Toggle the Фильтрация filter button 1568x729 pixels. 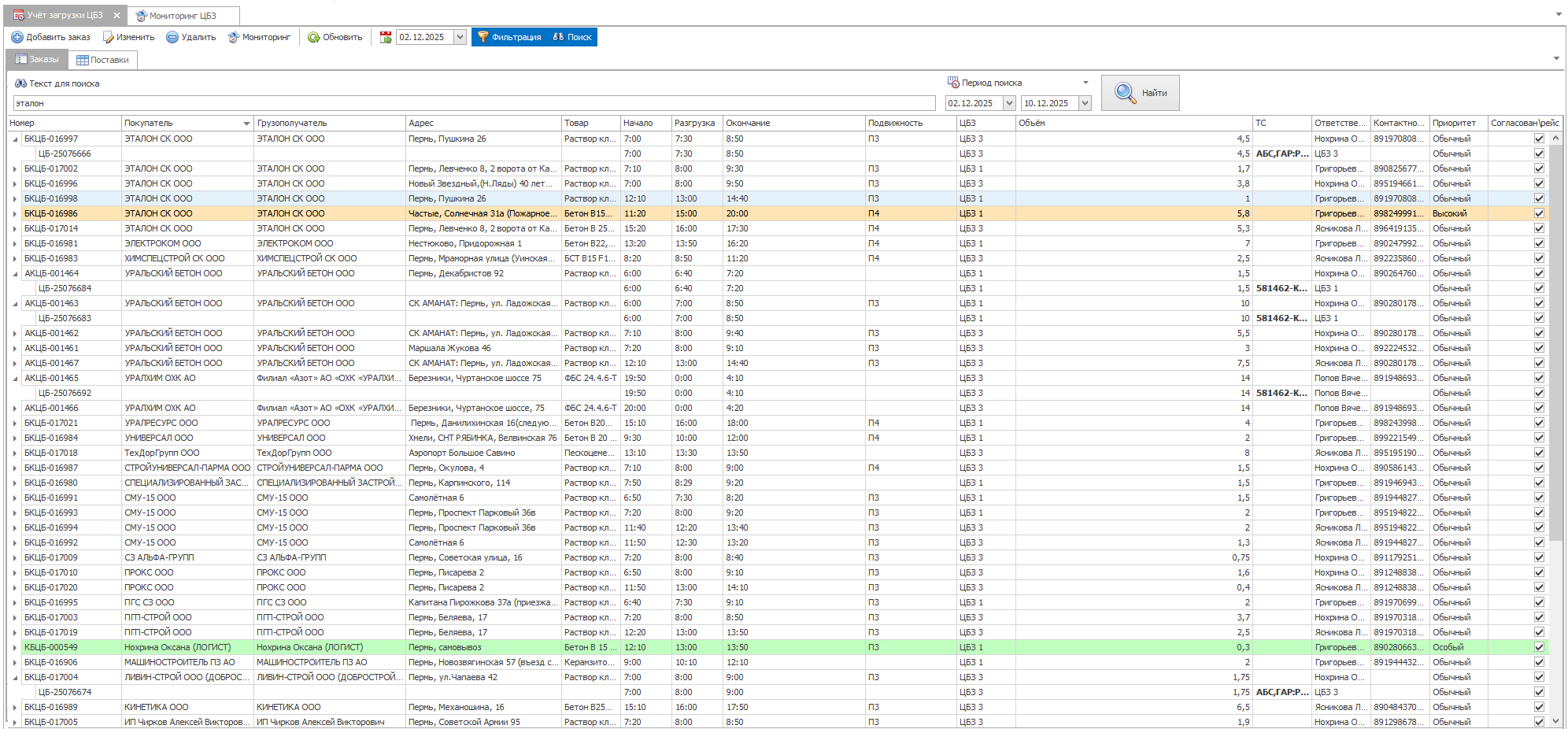click(x=509, y=37)
